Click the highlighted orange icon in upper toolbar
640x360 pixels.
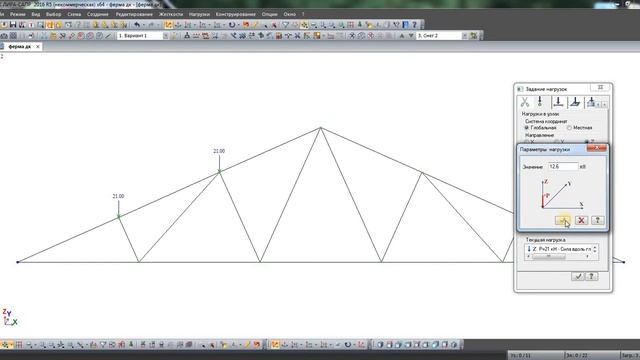click(168, 25)
